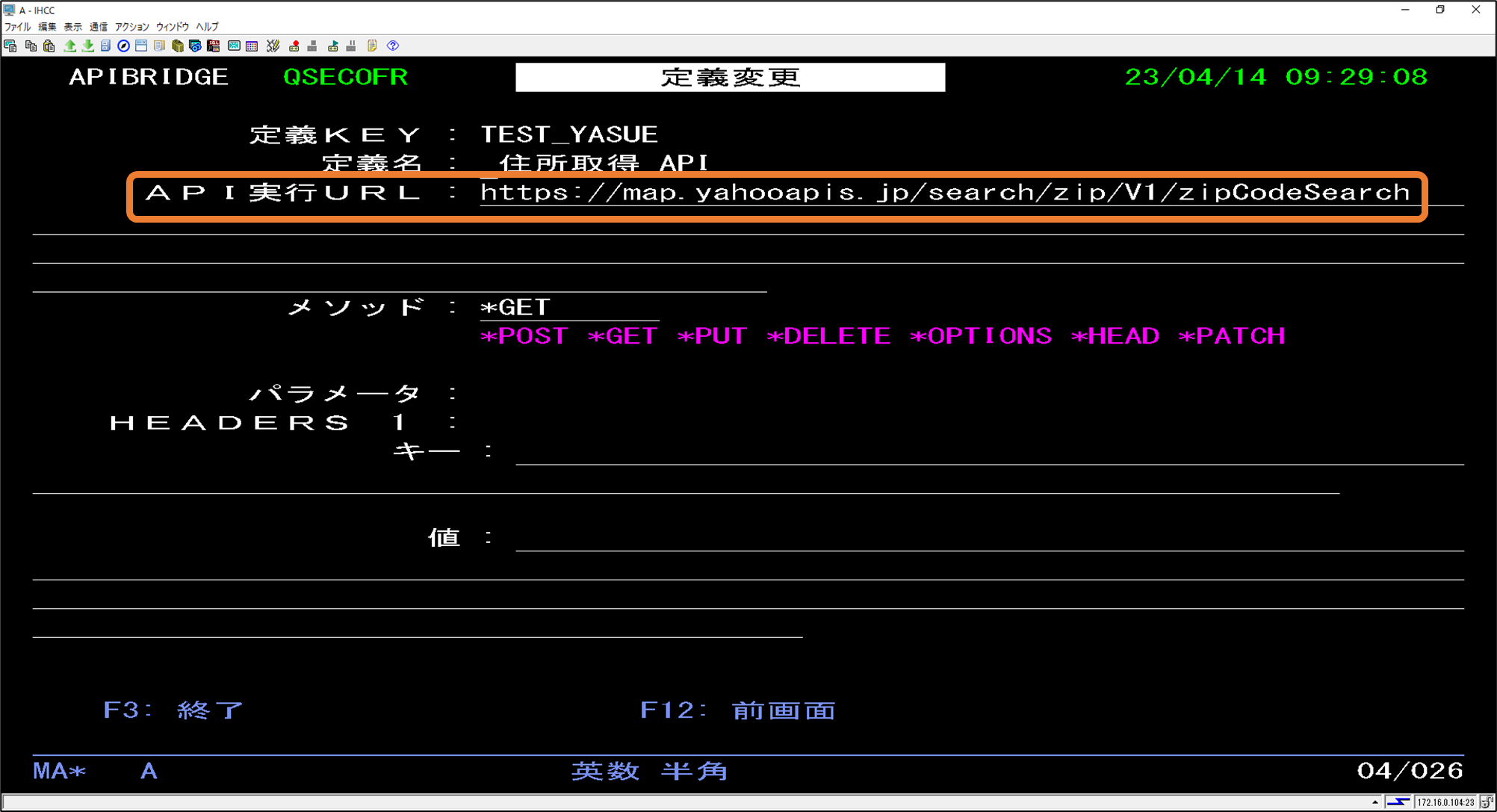Click the play macro icon with green flag
1497x812 pixels.
pyautogui.click(x=332, y=46)
